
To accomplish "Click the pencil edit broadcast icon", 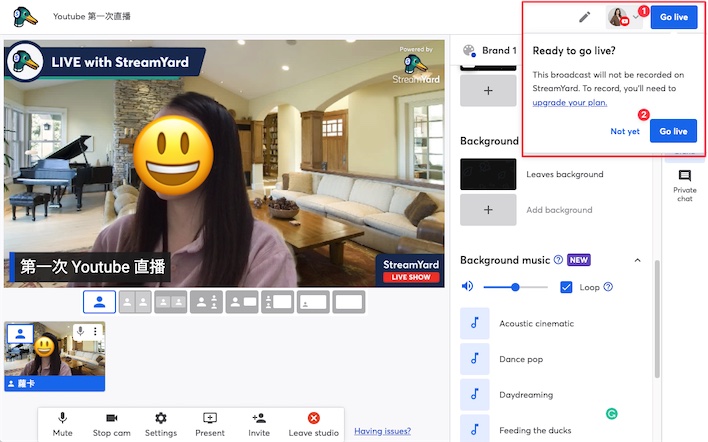I will pyautogui.click(x=585, y=17).
